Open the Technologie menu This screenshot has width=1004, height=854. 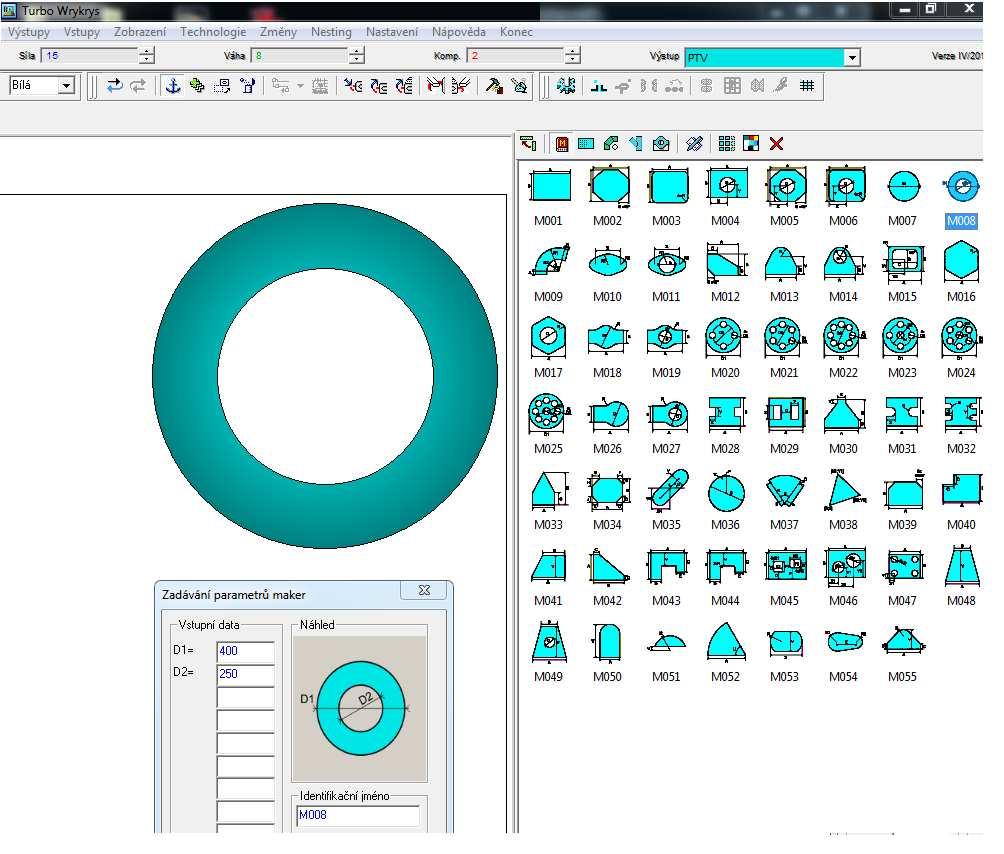[x=213, y=32]
